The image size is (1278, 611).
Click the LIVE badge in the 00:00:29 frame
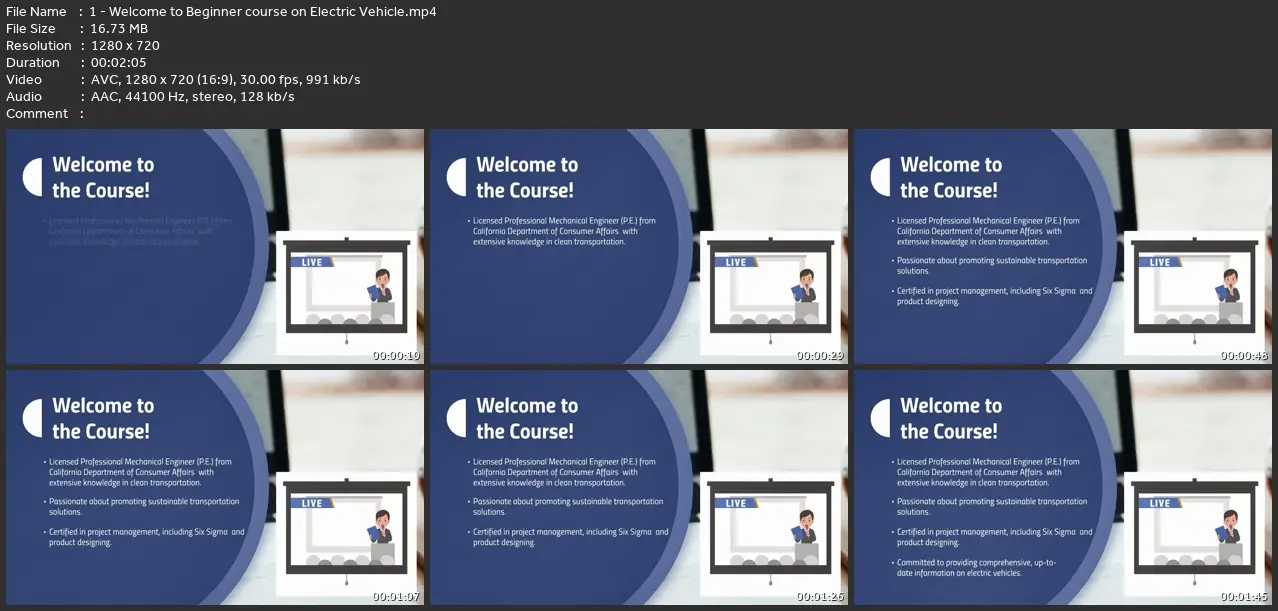(736, 262)
